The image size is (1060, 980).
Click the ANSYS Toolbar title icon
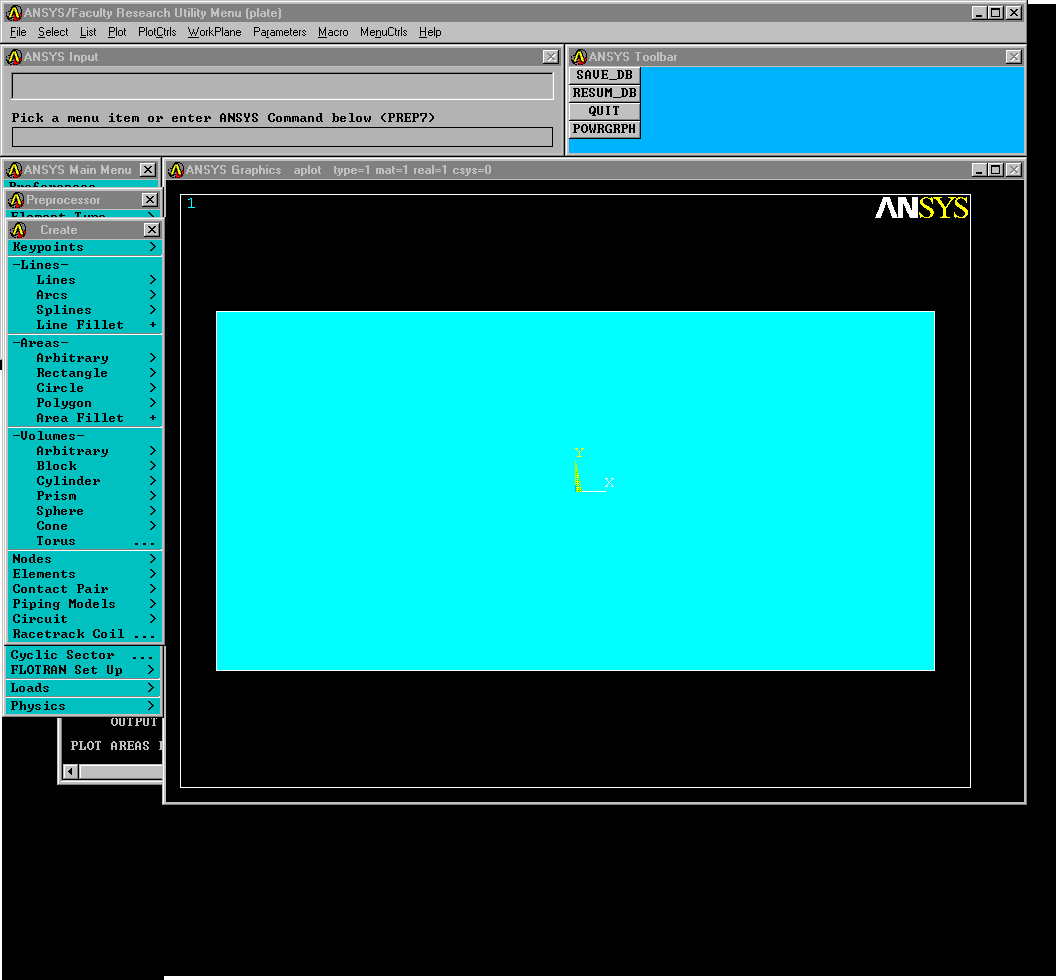click(x=579, y=57)
